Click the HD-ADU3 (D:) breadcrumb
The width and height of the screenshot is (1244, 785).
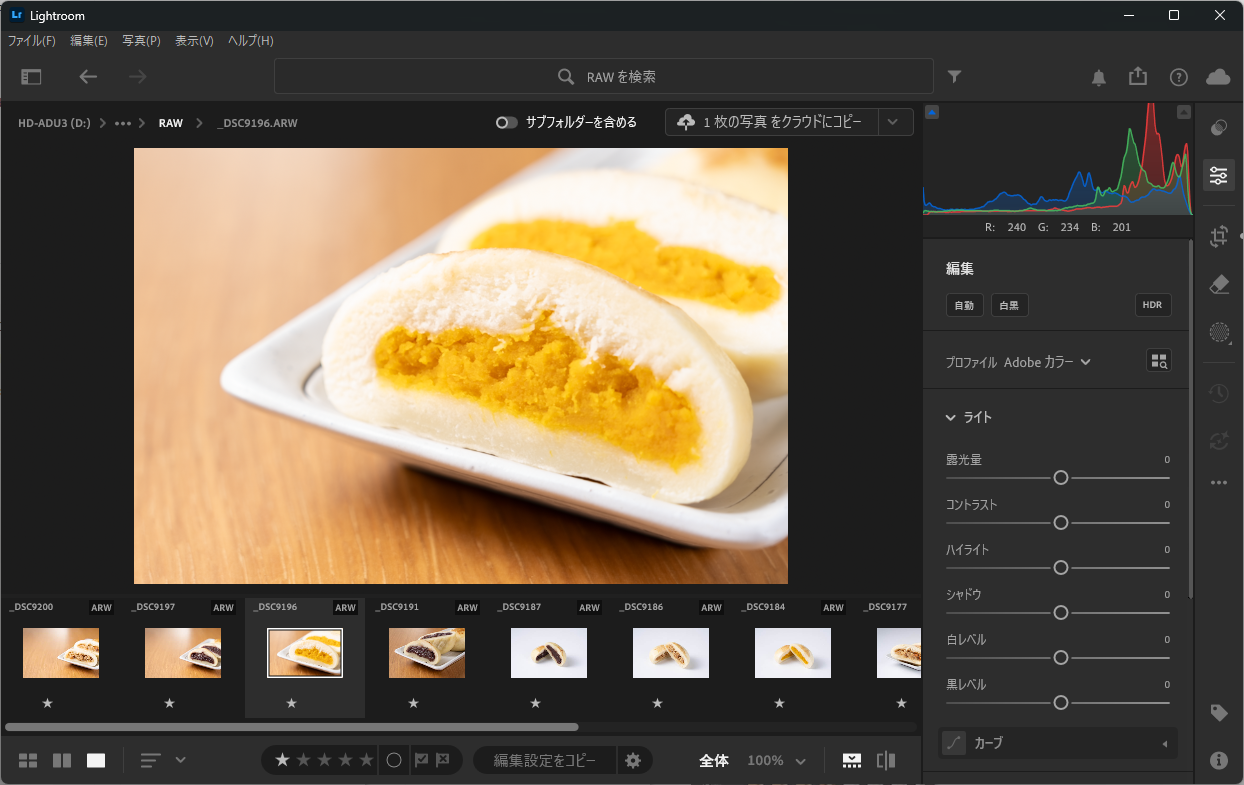[x=54, y=123]
